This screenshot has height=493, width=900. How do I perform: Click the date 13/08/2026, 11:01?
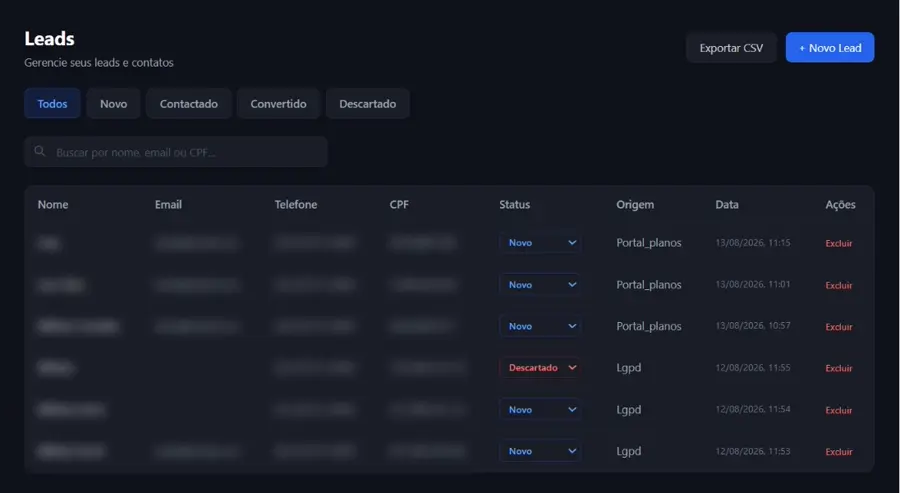pos(752,284)
